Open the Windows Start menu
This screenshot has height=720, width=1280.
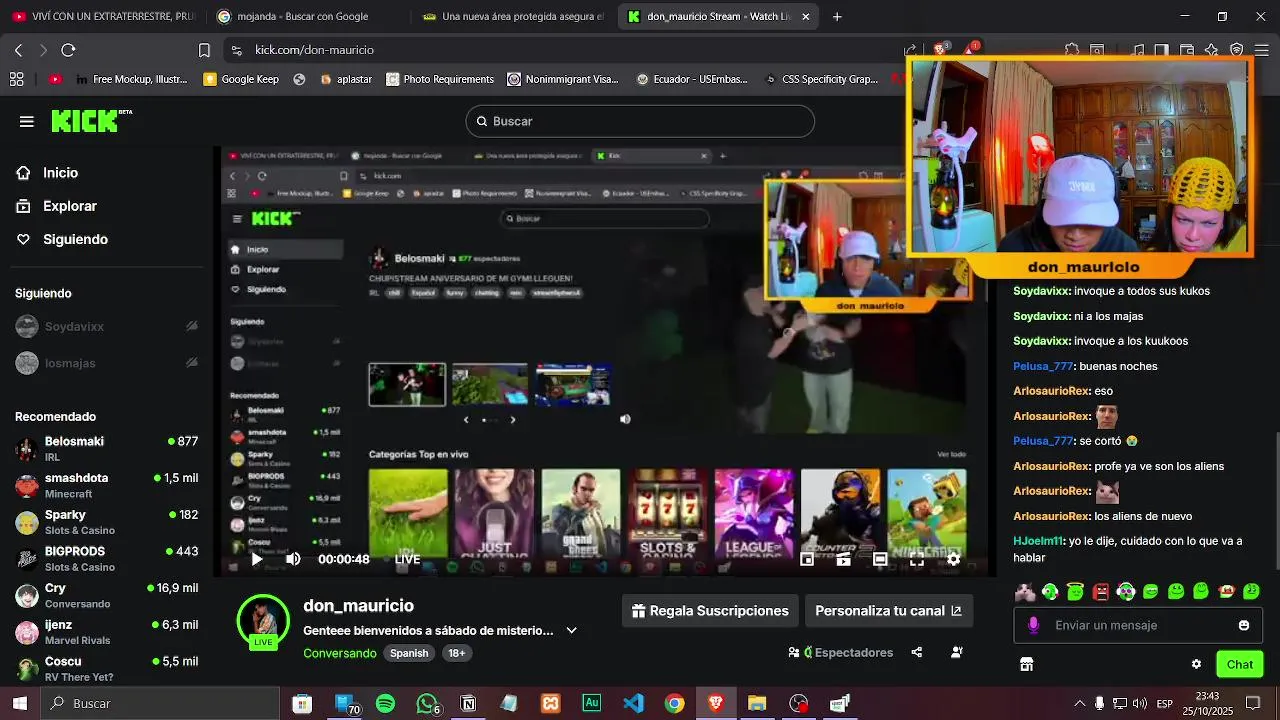point(19,704)
